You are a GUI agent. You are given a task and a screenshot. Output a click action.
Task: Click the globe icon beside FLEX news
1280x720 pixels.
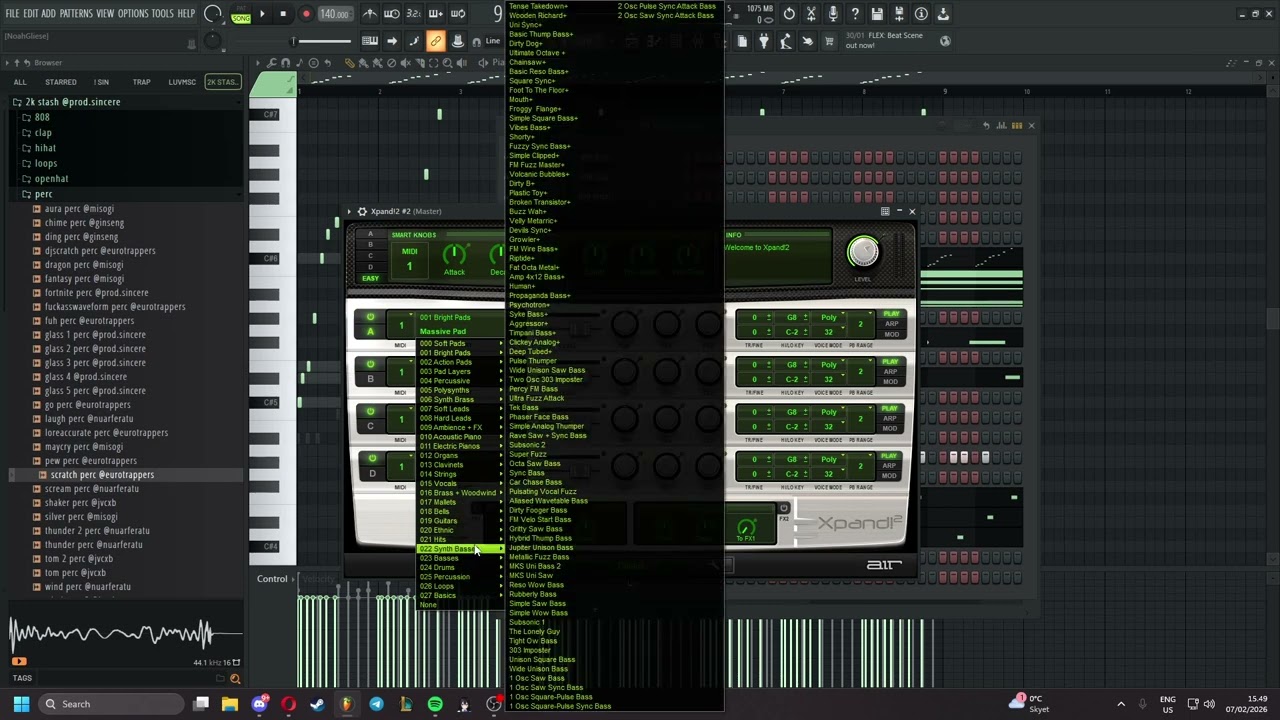tap(945, 41)
